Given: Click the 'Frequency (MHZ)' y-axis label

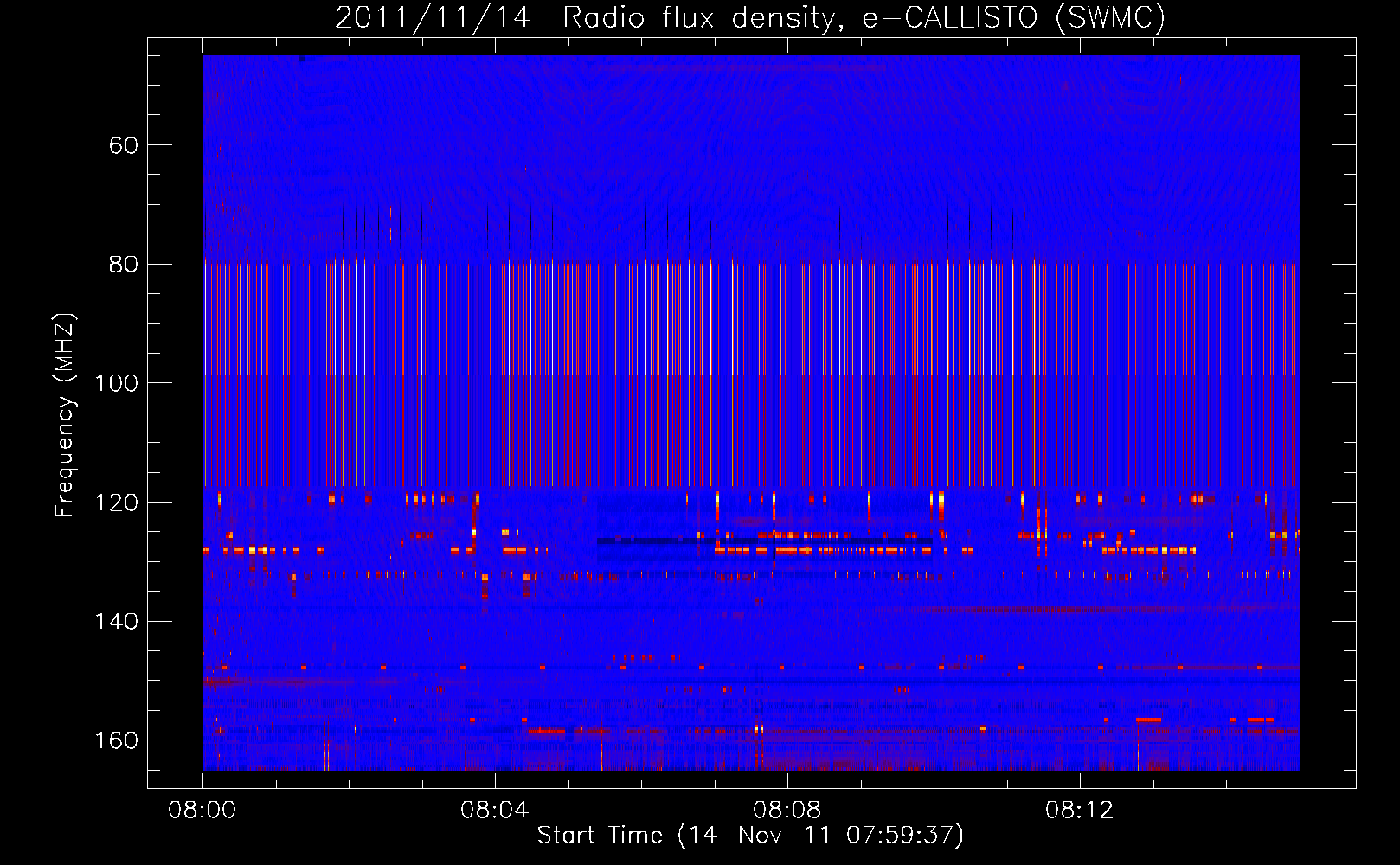Looking at the screenshot, I should click(65, 415).
